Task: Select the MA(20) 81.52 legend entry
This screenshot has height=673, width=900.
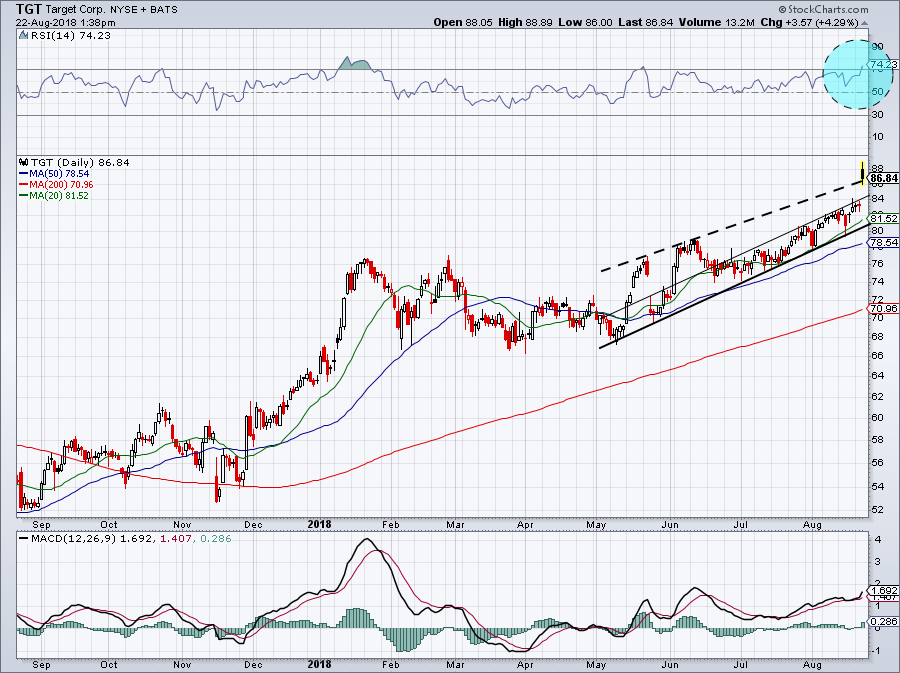Action: point(54,196)
